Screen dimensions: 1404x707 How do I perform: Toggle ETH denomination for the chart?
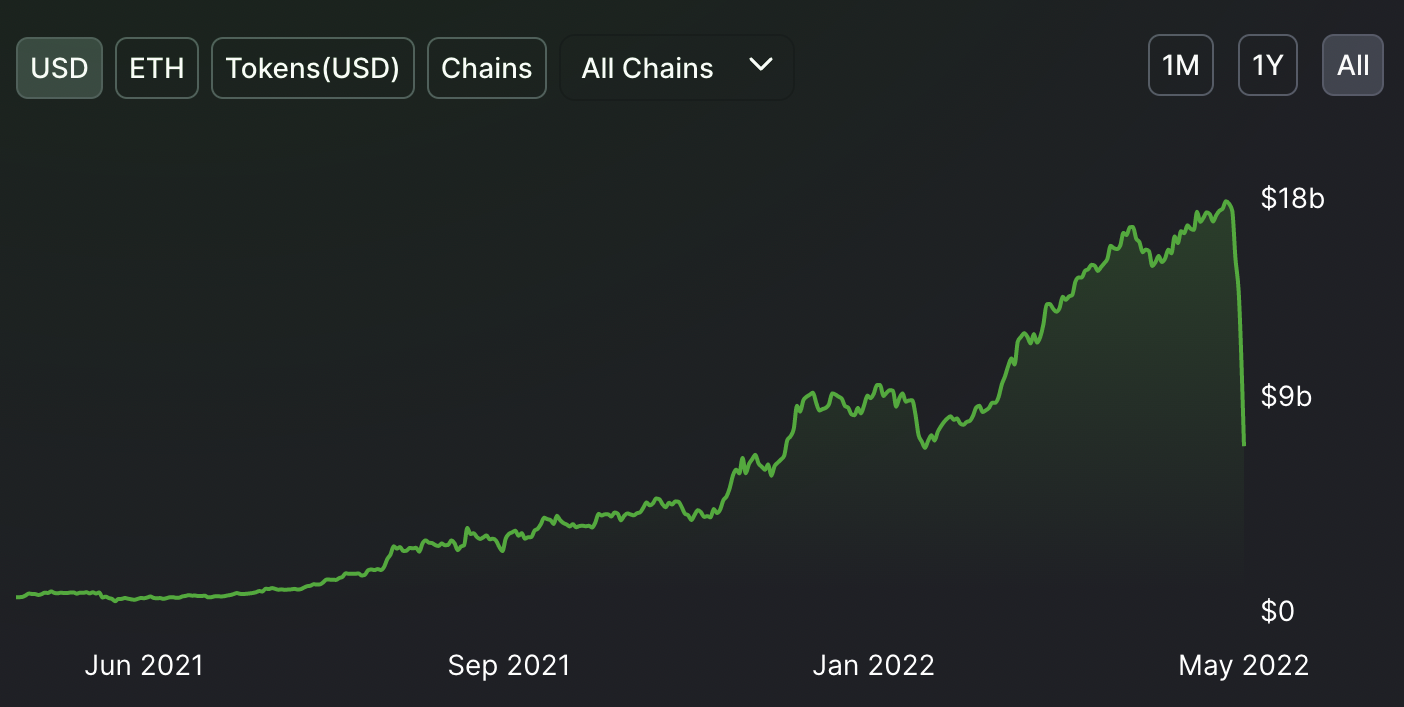pos(157,68)
